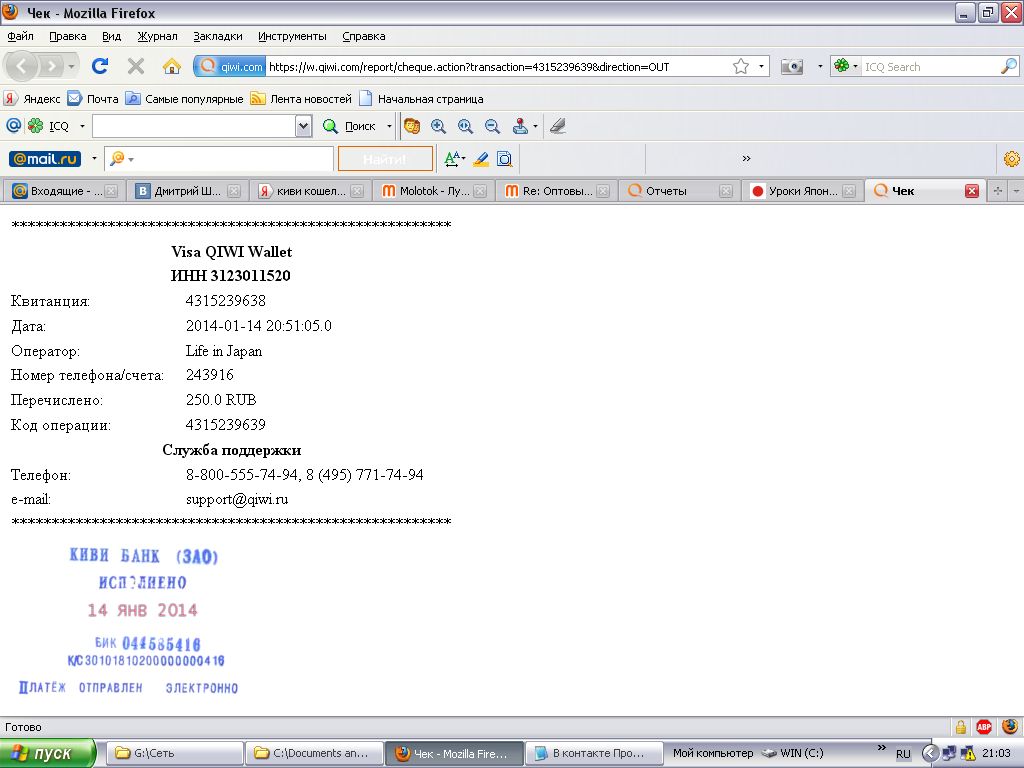Open the Правка menu
The width and height of the screenshot is (1024, 768).
[67, 37]
